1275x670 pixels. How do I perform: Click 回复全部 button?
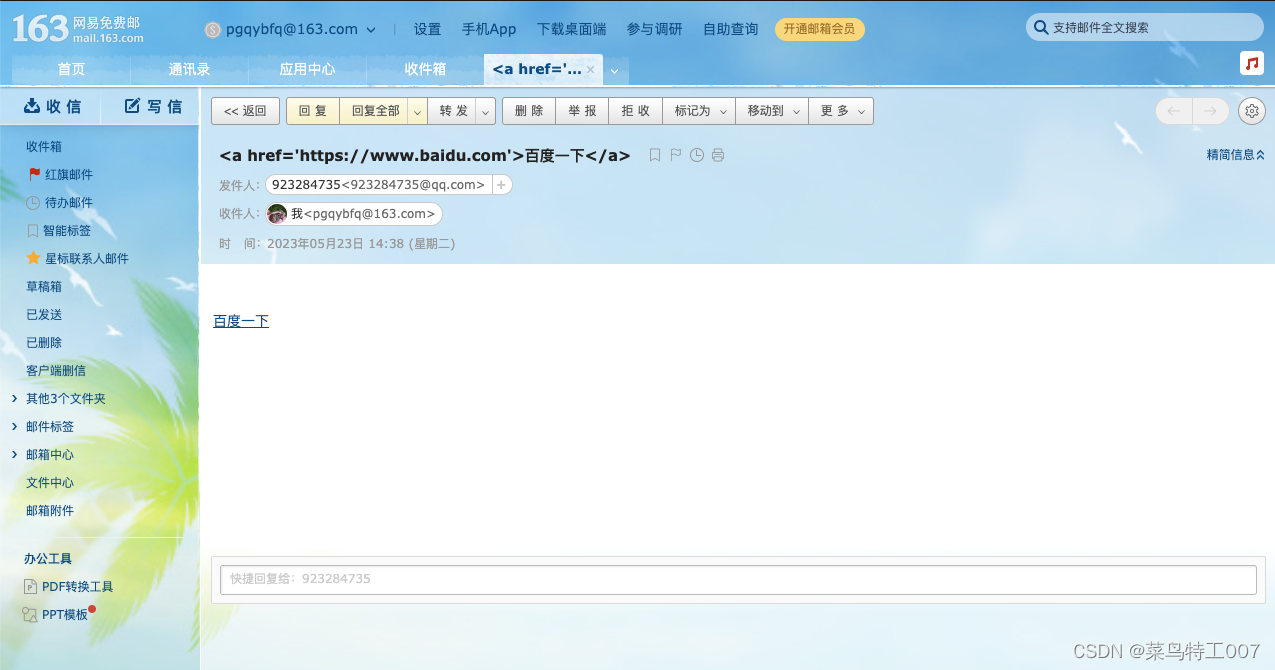pos(375,111)
